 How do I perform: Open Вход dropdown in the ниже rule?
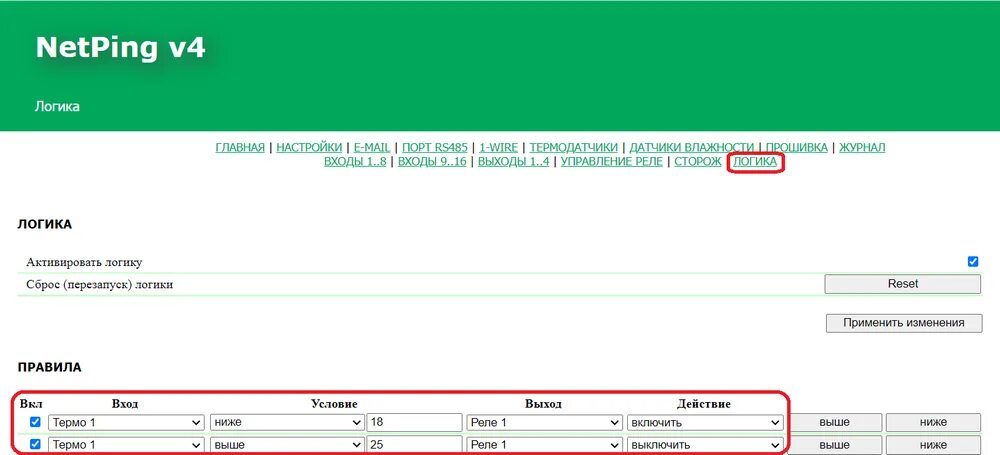coord(126,422)
